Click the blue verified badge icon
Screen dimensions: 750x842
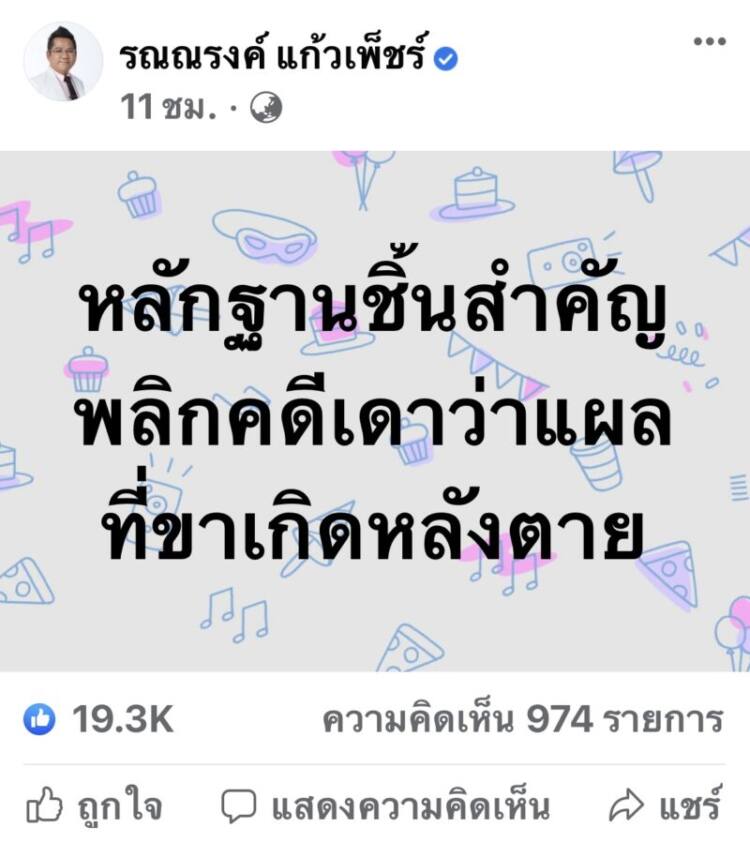(446, 59)
